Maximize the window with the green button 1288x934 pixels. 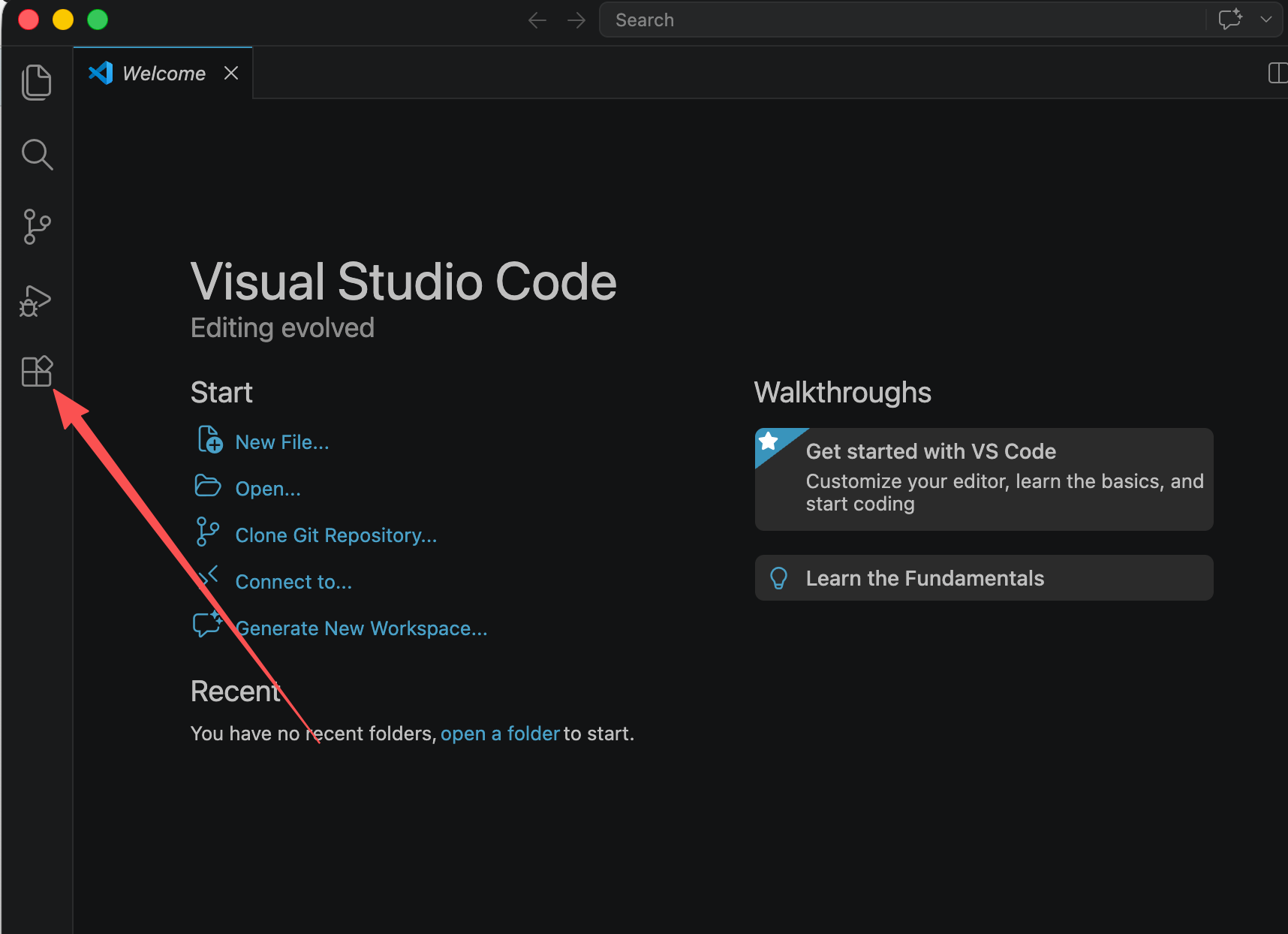coord(98,20)
